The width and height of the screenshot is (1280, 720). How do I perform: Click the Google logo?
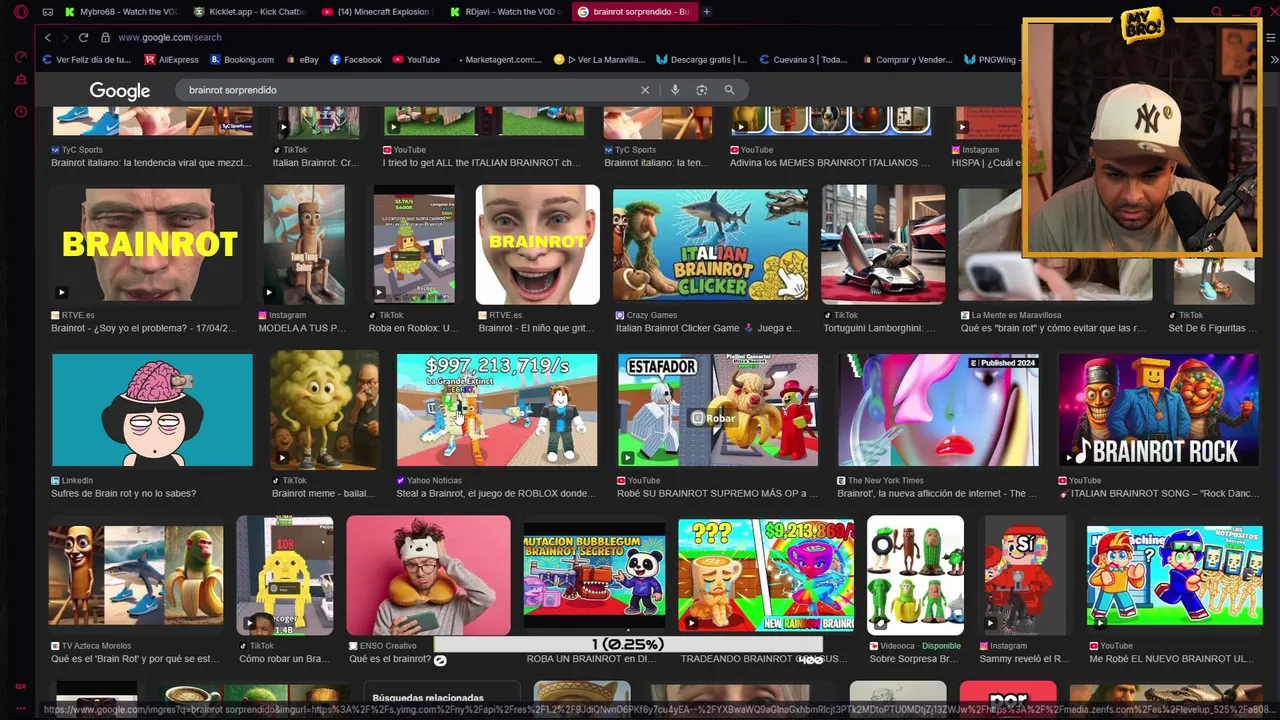(119, 91)
